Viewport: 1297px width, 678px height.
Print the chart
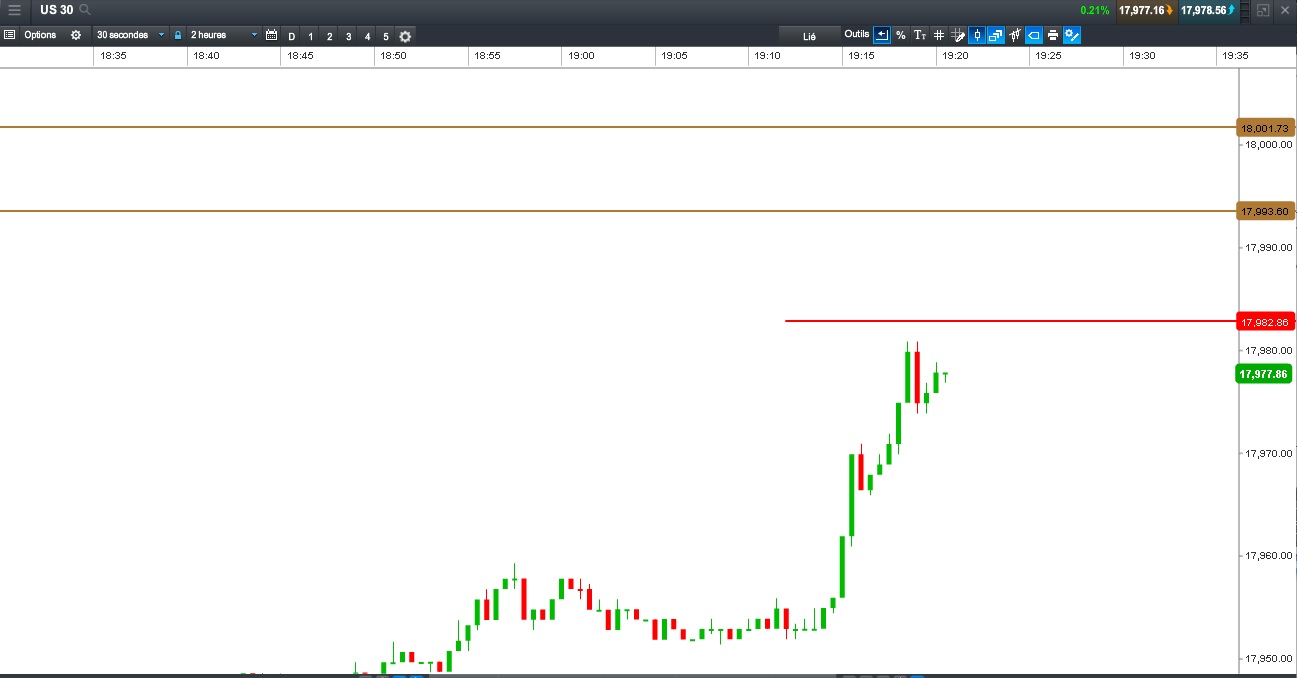pyautogui.click(x=1053, y=35)
